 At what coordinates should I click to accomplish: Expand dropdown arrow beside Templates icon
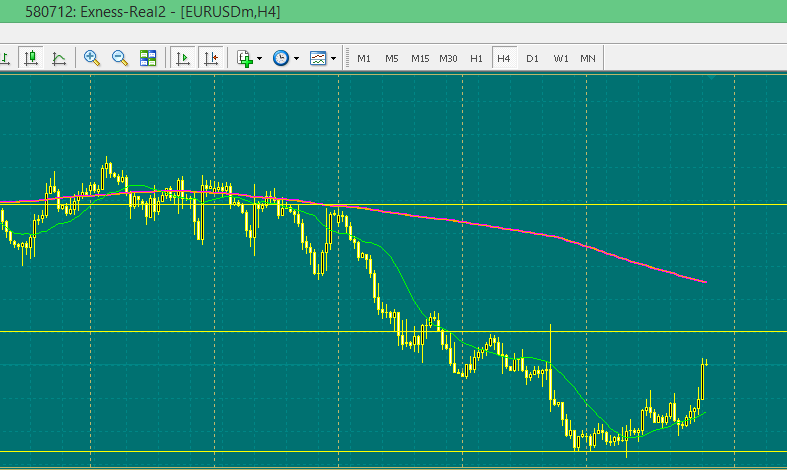(x=333, y=58)
